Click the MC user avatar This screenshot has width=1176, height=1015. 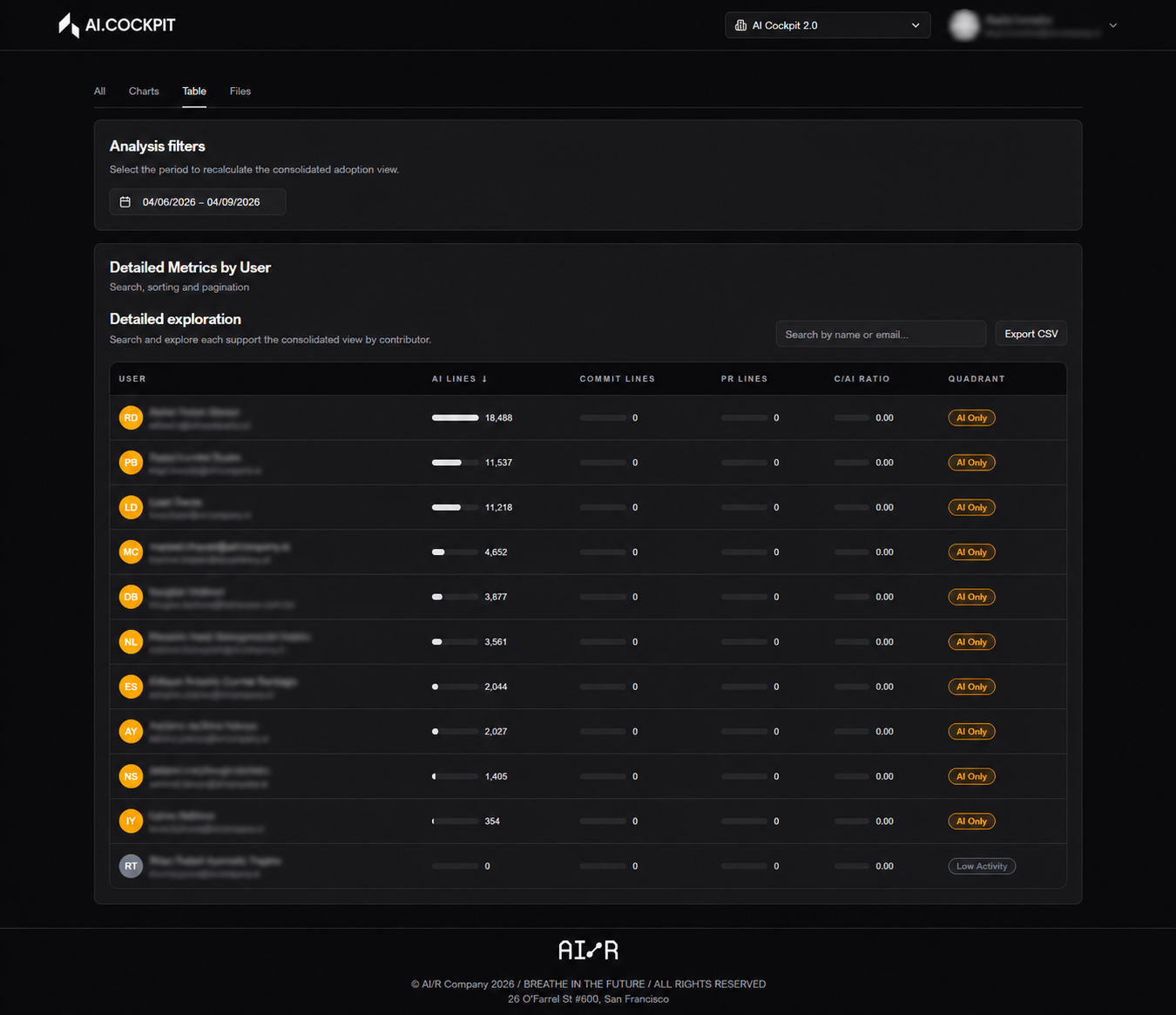tap(131, 552)
